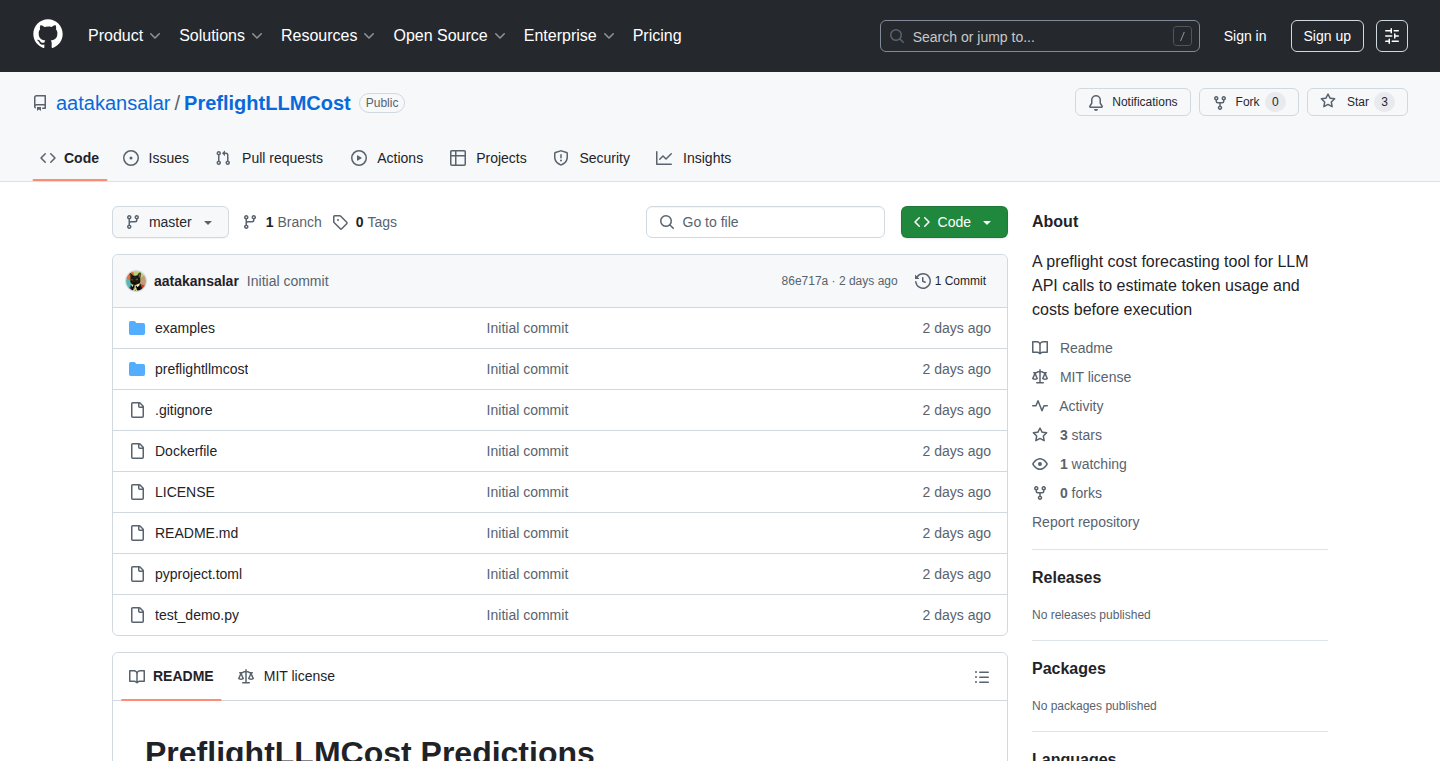Viewport: 1440px width, 761px height.
Task: Open the examples folder
Action: (x=185, y=328)
